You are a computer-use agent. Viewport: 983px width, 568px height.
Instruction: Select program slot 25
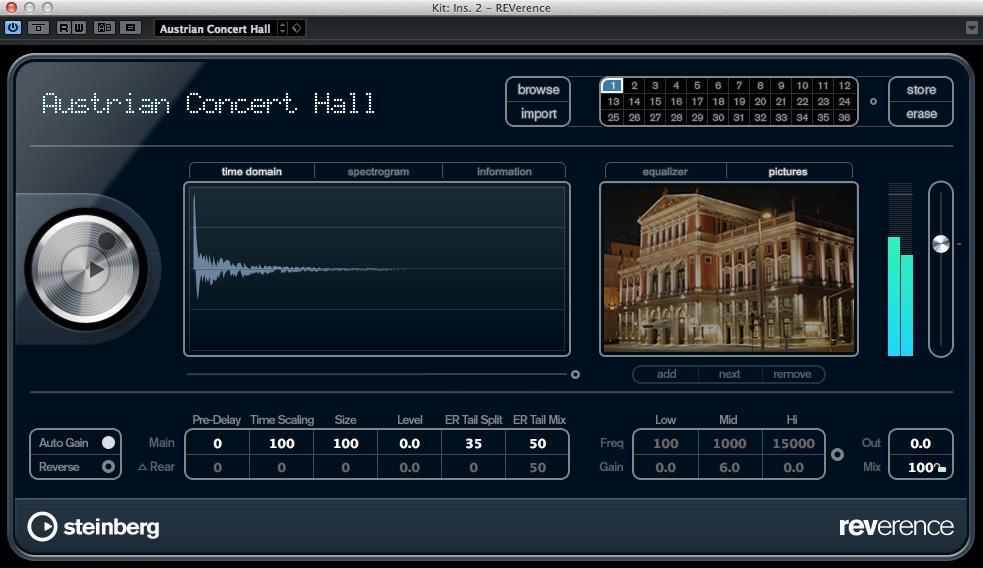(x=613, y=117)
